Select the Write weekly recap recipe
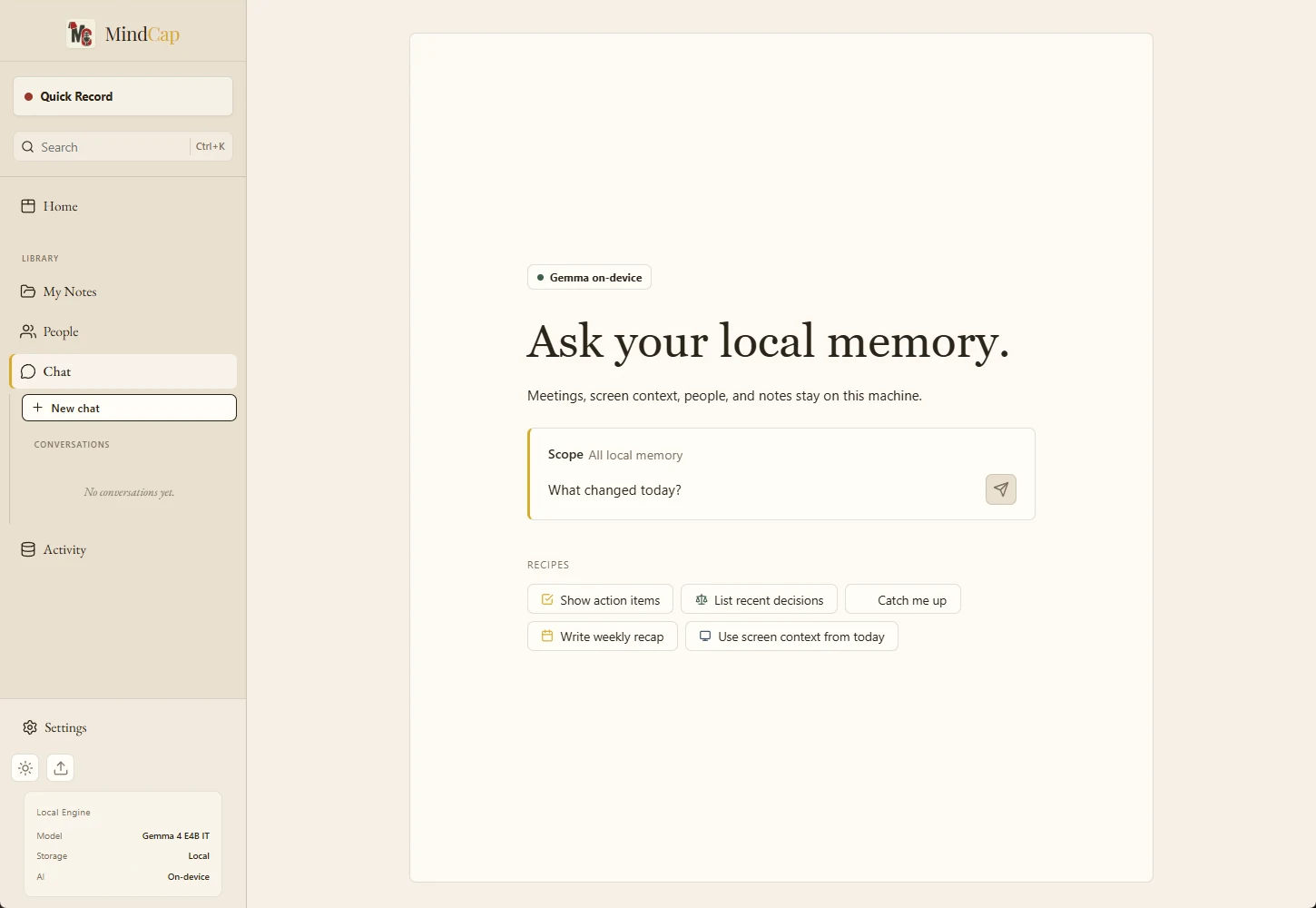Image resolution: width=1316 pixels, height=908 pixels. [603, 637]
